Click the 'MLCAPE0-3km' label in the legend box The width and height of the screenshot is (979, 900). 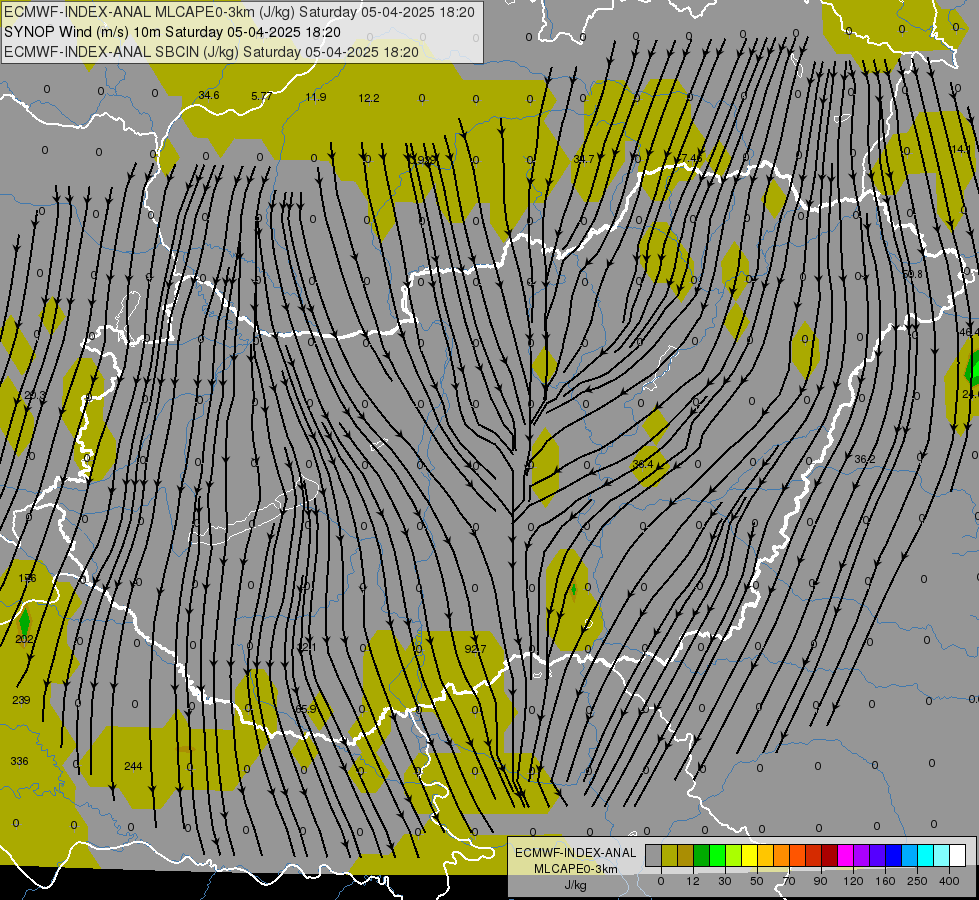tap(576, 869)
